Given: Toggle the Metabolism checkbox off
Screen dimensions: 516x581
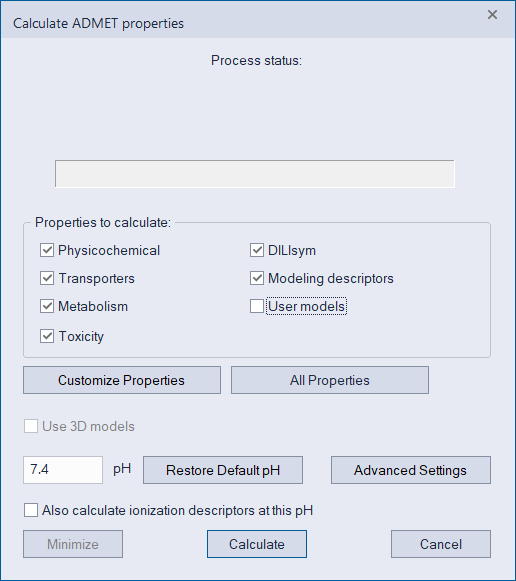Looking at the screenshot, I should [x=47, y=306].
